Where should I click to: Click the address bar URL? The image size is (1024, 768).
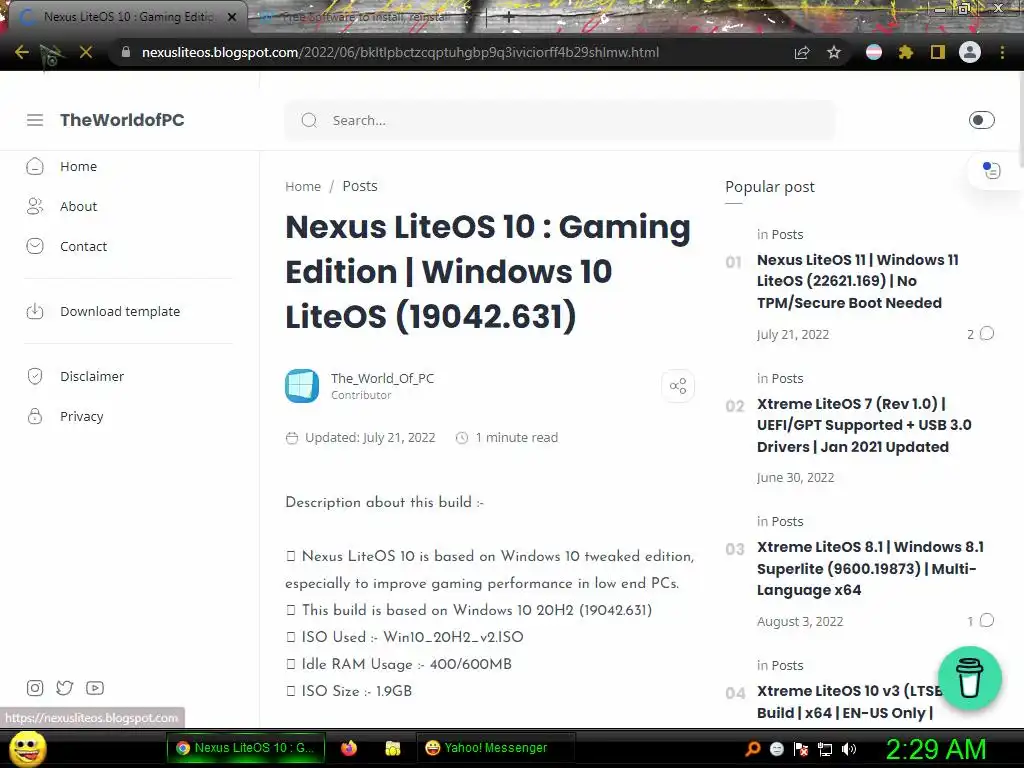coord(400,52)
